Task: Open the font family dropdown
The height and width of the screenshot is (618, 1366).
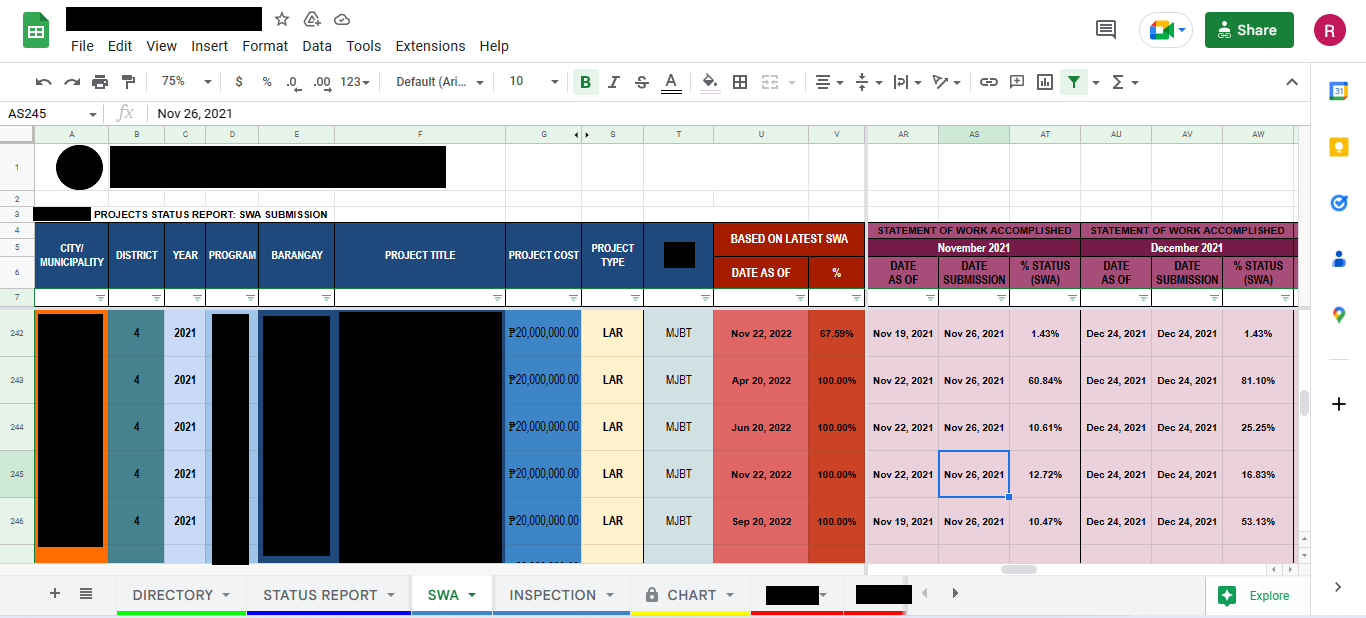Action: coord(440,82)
